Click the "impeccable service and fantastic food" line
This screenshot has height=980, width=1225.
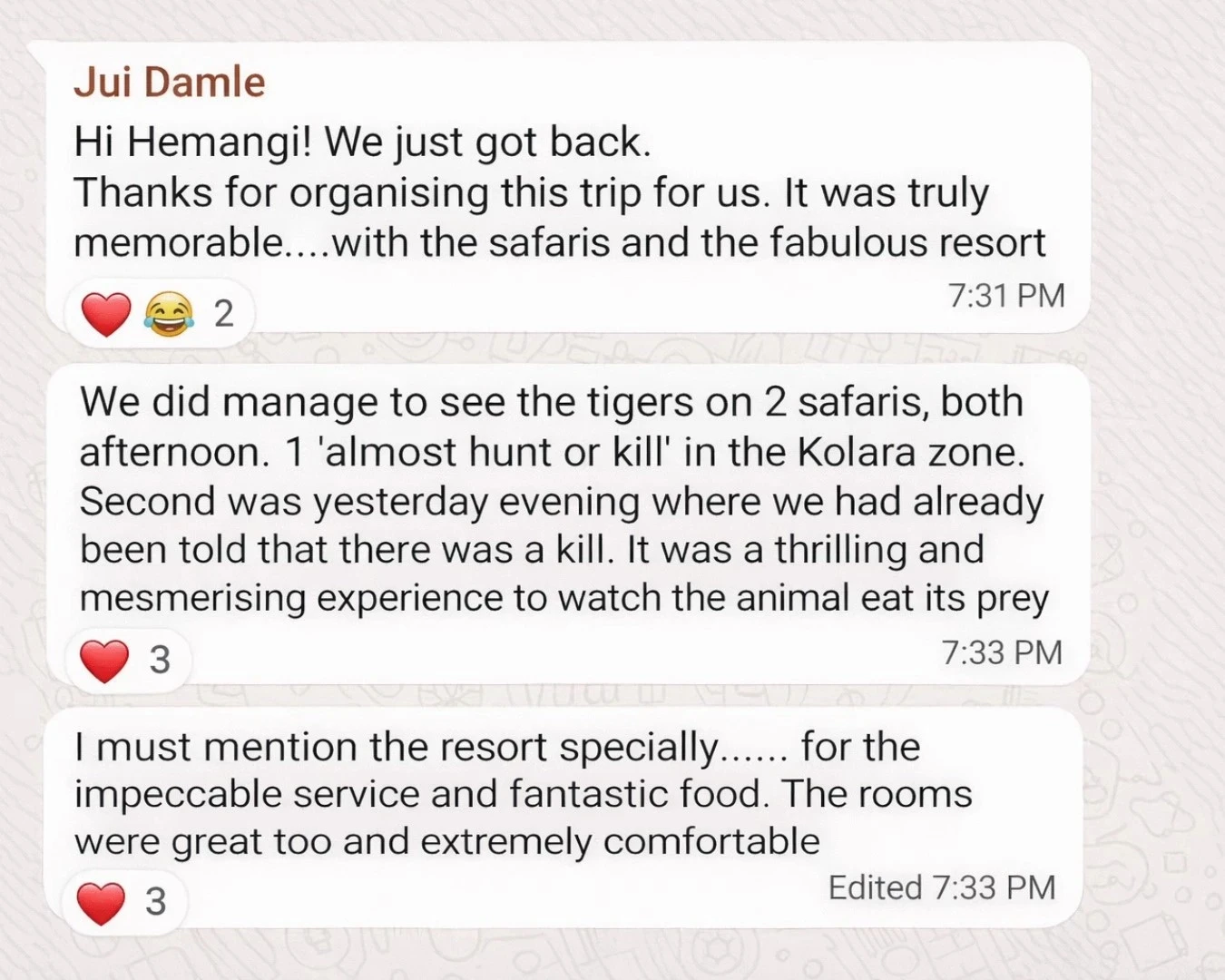pyautogui.click(x=523, y=795)
